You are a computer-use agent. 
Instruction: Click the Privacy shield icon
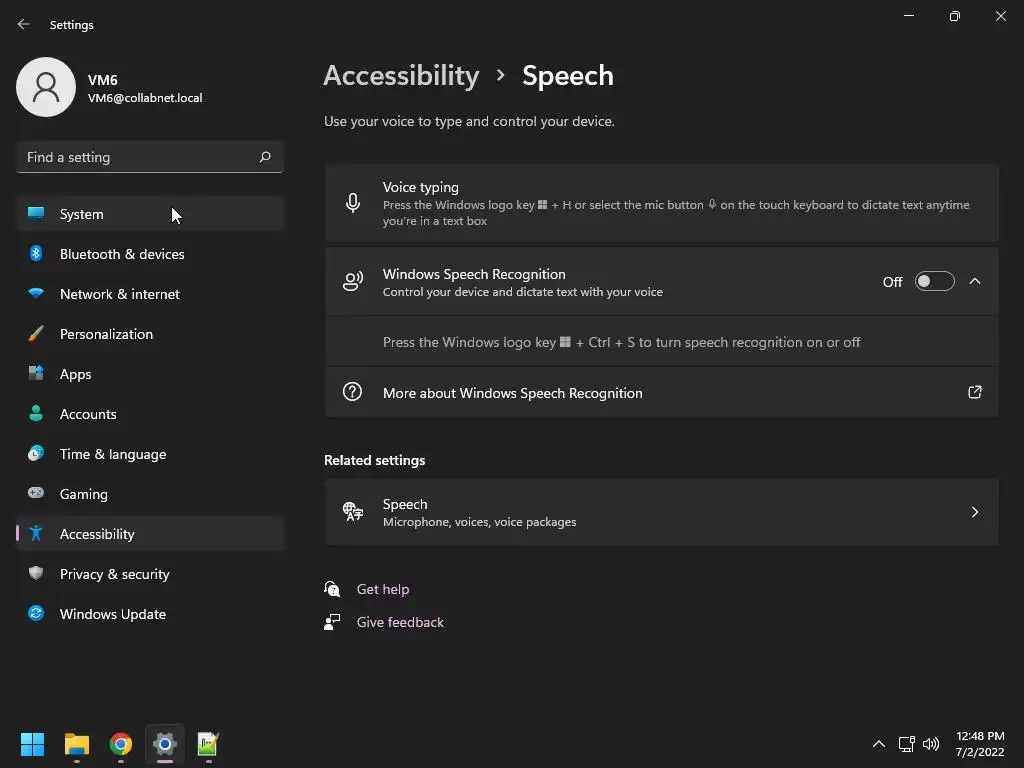click(x=36, y=573)
